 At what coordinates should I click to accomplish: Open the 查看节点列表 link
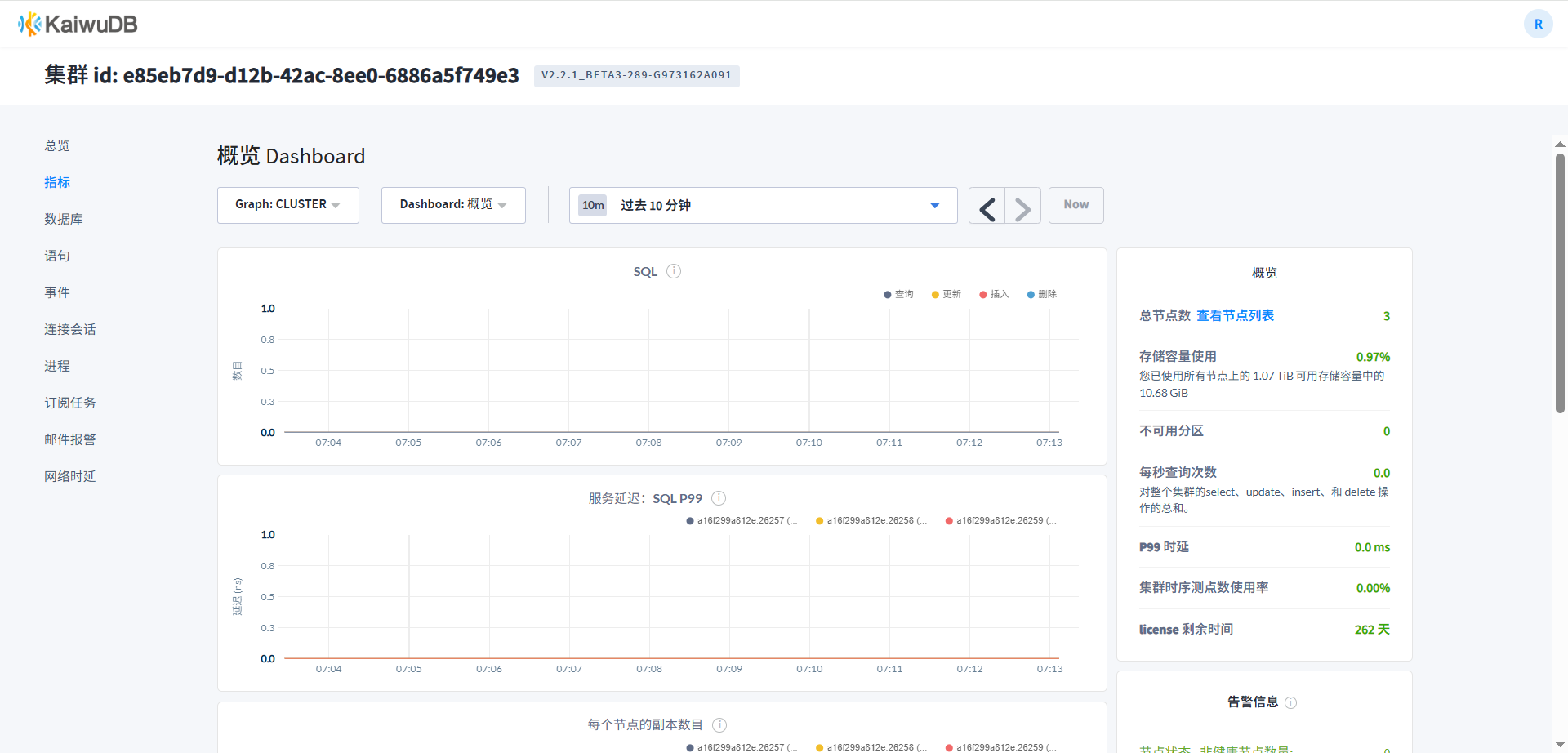(x=1235, y=315)
